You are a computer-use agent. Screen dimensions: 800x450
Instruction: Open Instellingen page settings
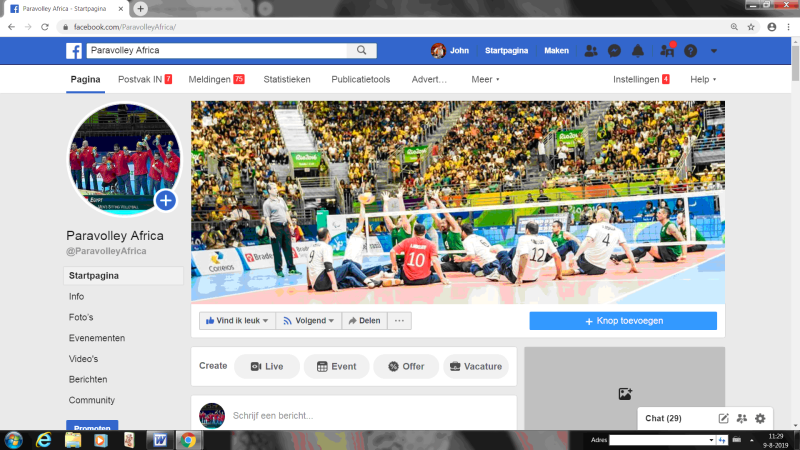(641, 80)
